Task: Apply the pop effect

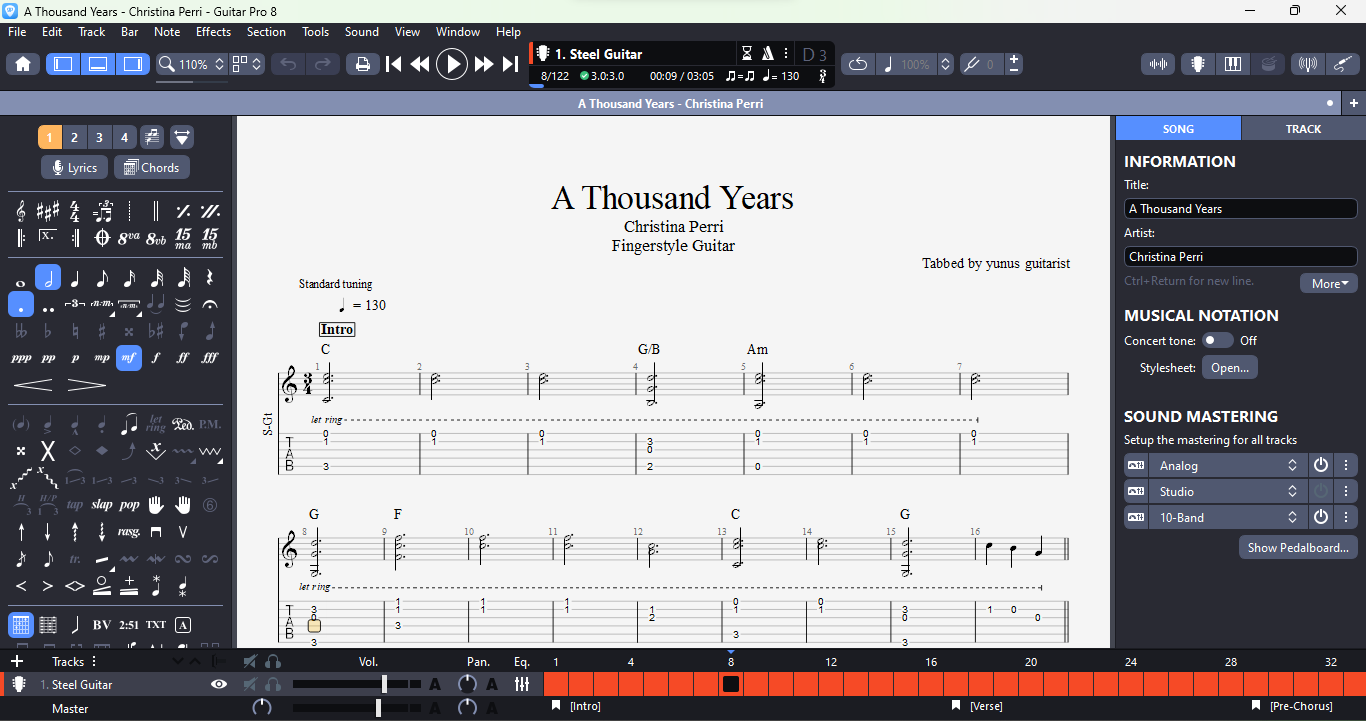Action: click(129, 504)
